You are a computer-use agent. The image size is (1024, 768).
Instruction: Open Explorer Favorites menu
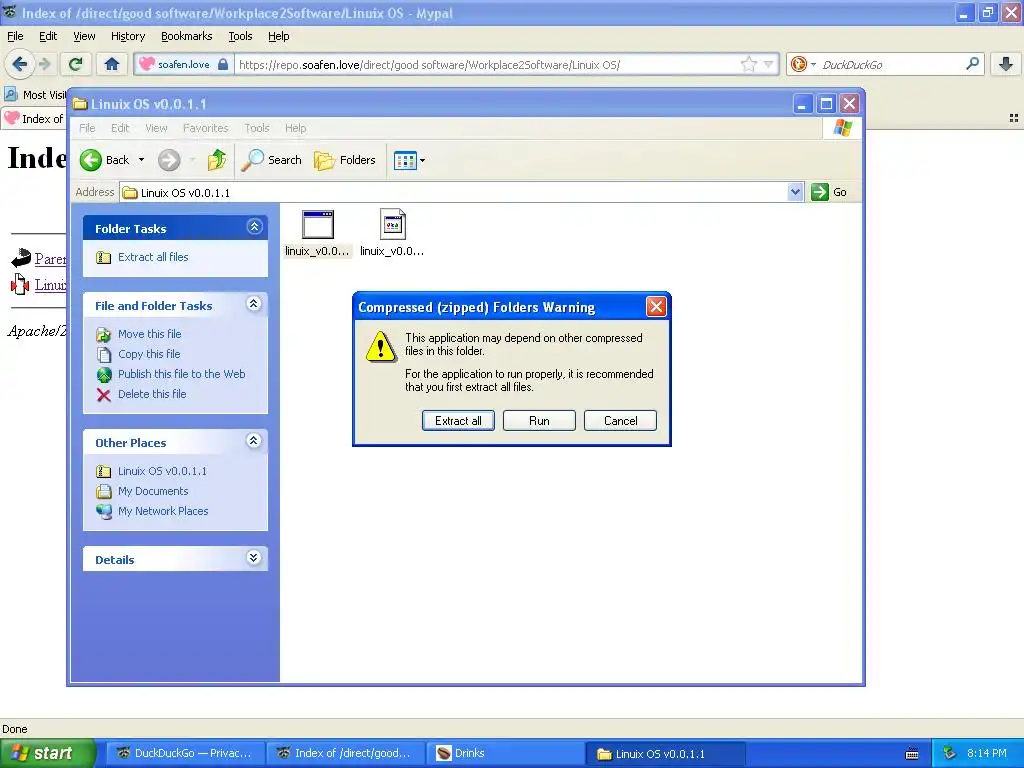206,128
